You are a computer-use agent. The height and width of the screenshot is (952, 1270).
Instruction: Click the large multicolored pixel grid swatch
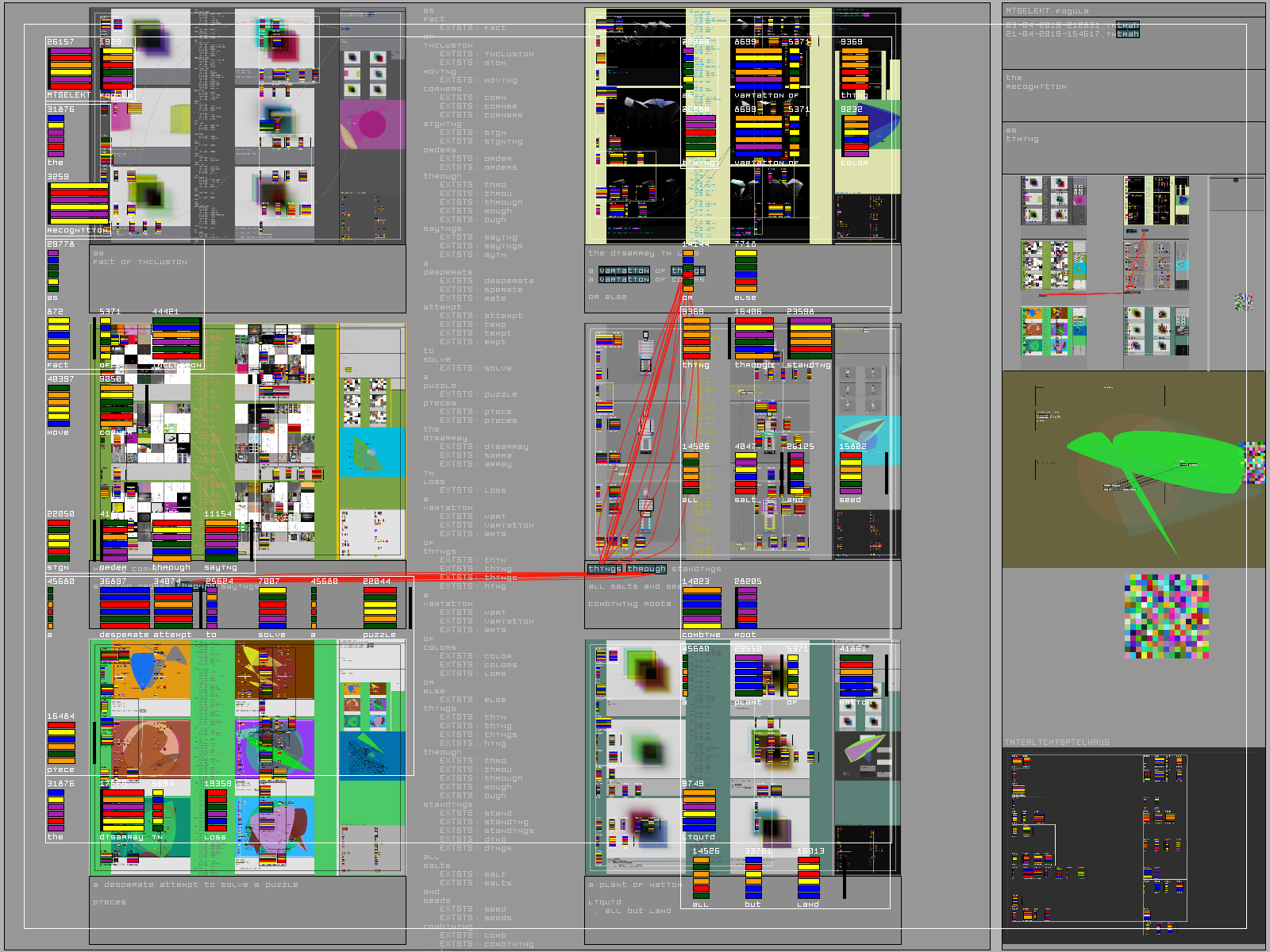(1167, 616)
